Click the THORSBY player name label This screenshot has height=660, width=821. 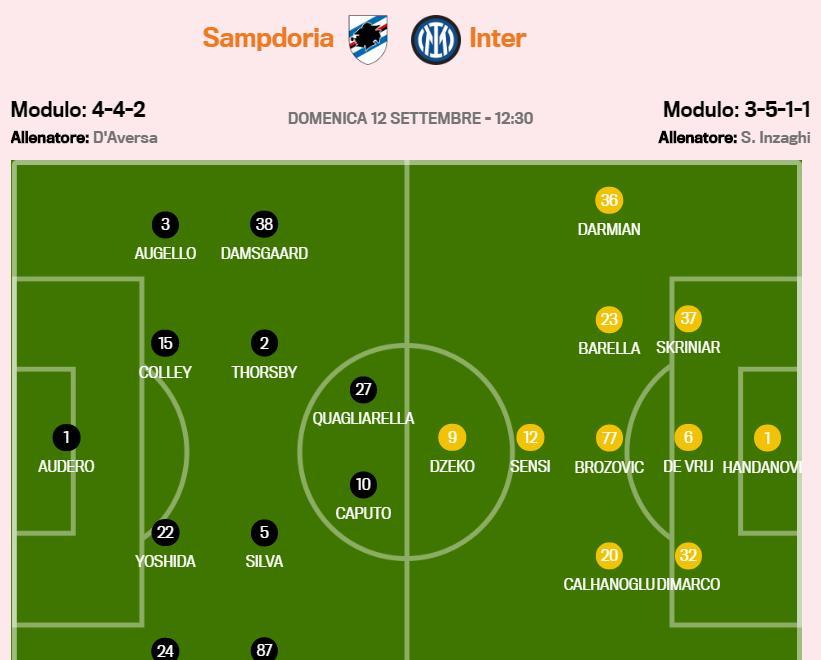click(x=264, y=372)
